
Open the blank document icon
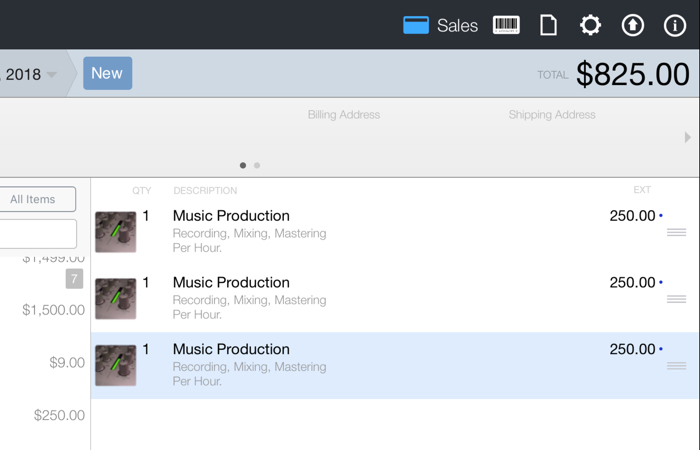click(x=548, y=25)
